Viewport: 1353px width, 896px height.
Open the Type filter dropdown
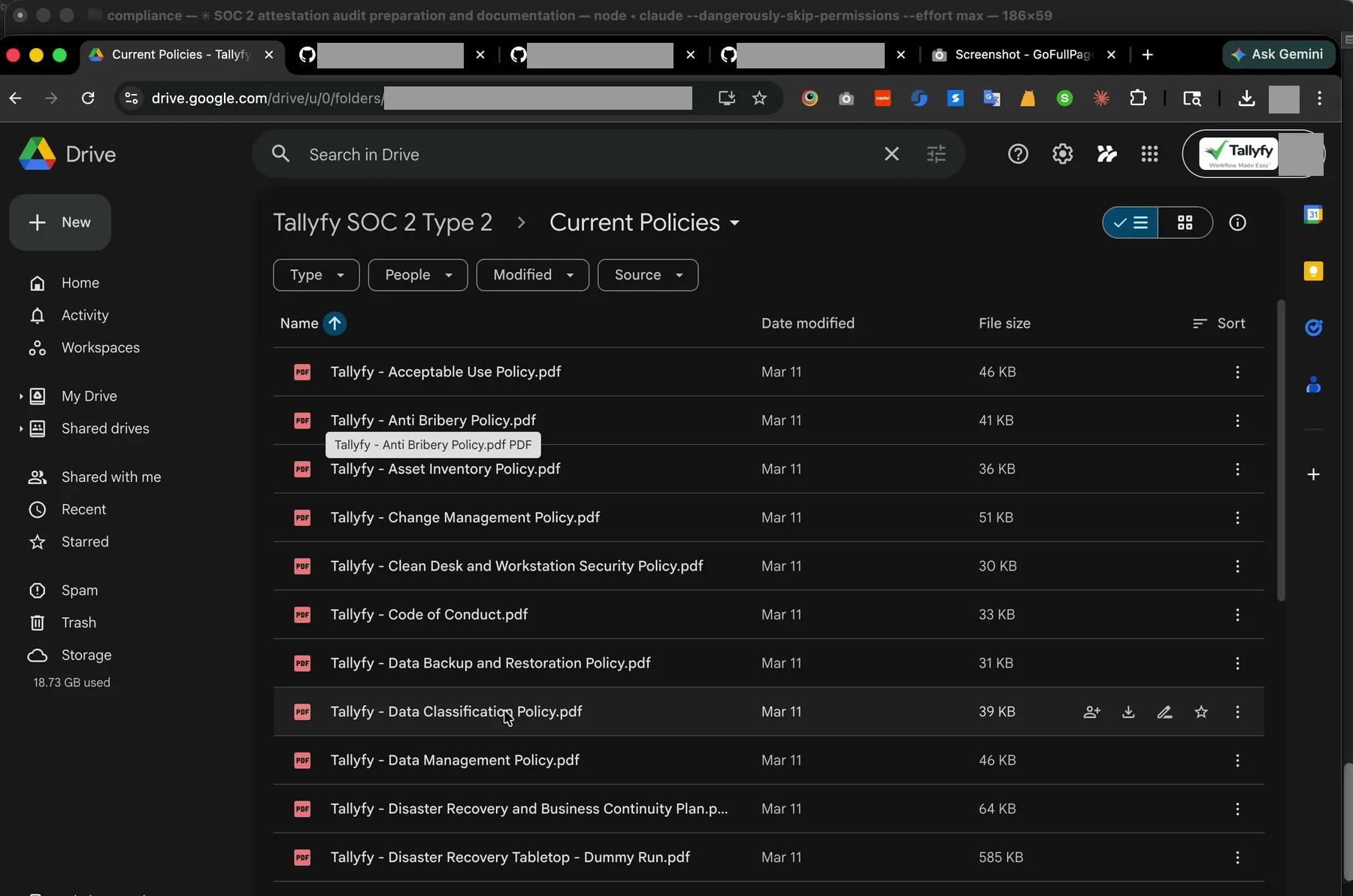(x=316, y=275)
